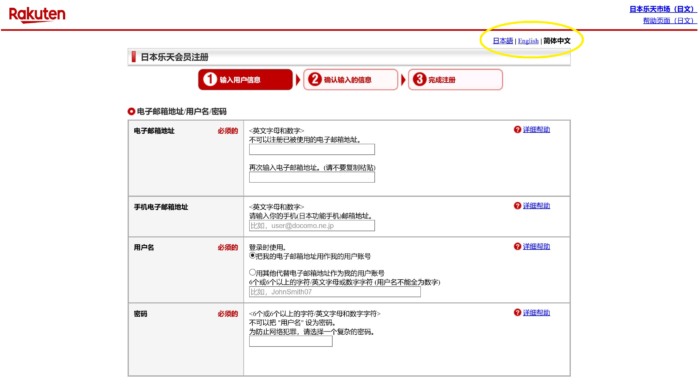
Task: Select radio: use other name instead of email
Action: [x=252, y=272]
